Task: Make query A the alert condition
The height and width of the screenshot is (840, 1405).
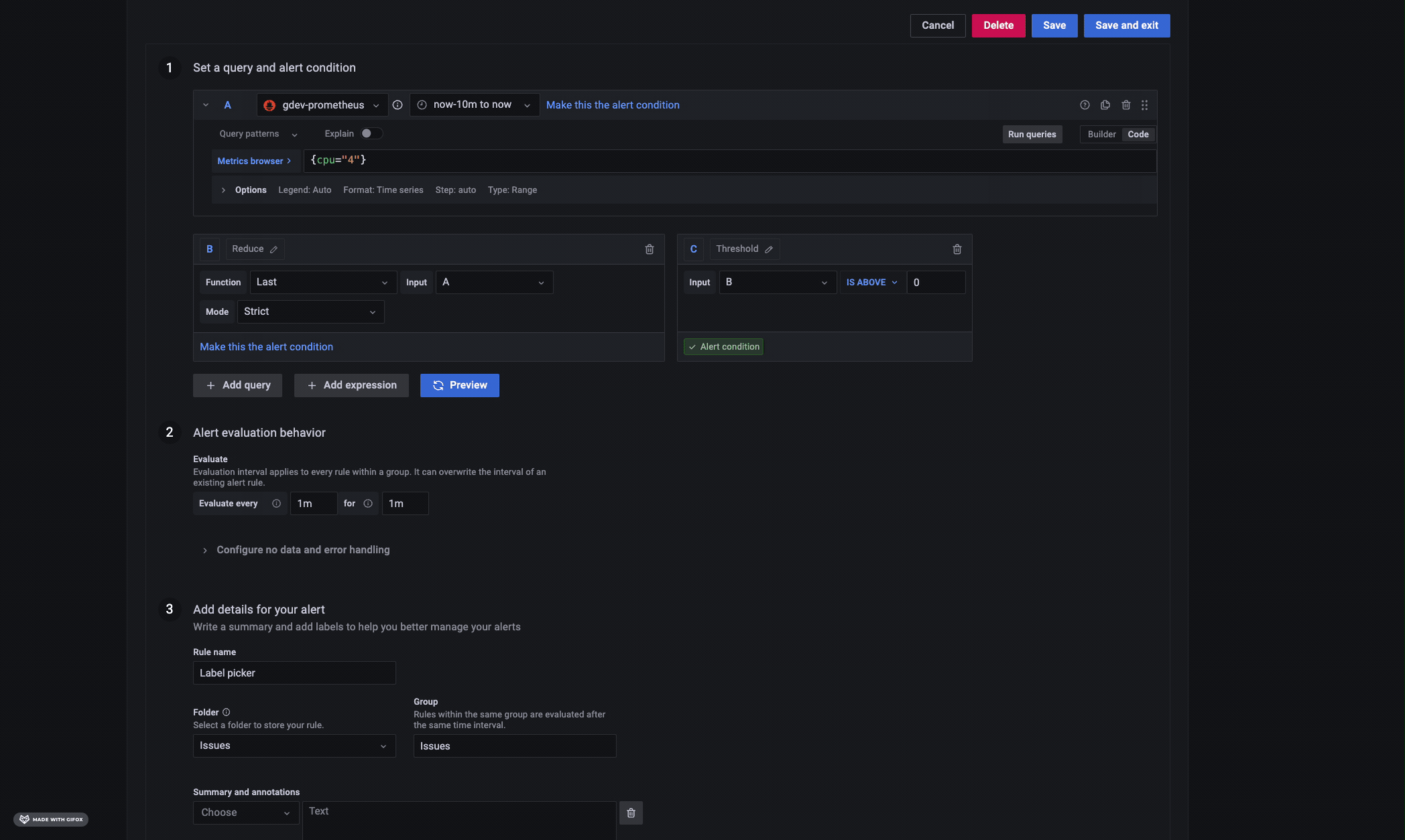Action: (x=612, y=104)
